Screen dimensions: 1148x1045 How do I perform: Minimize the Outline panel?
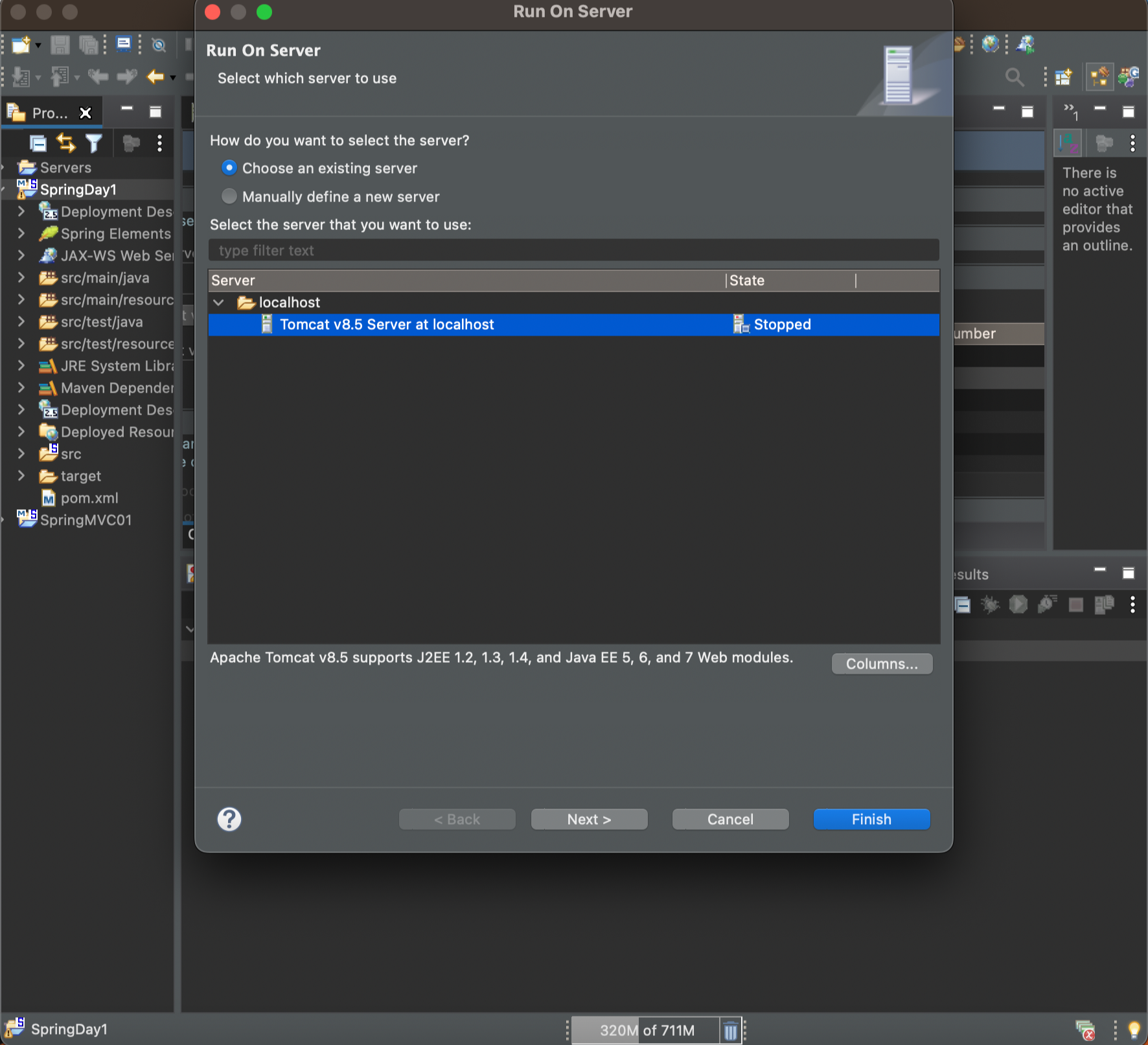[1100, 109]
